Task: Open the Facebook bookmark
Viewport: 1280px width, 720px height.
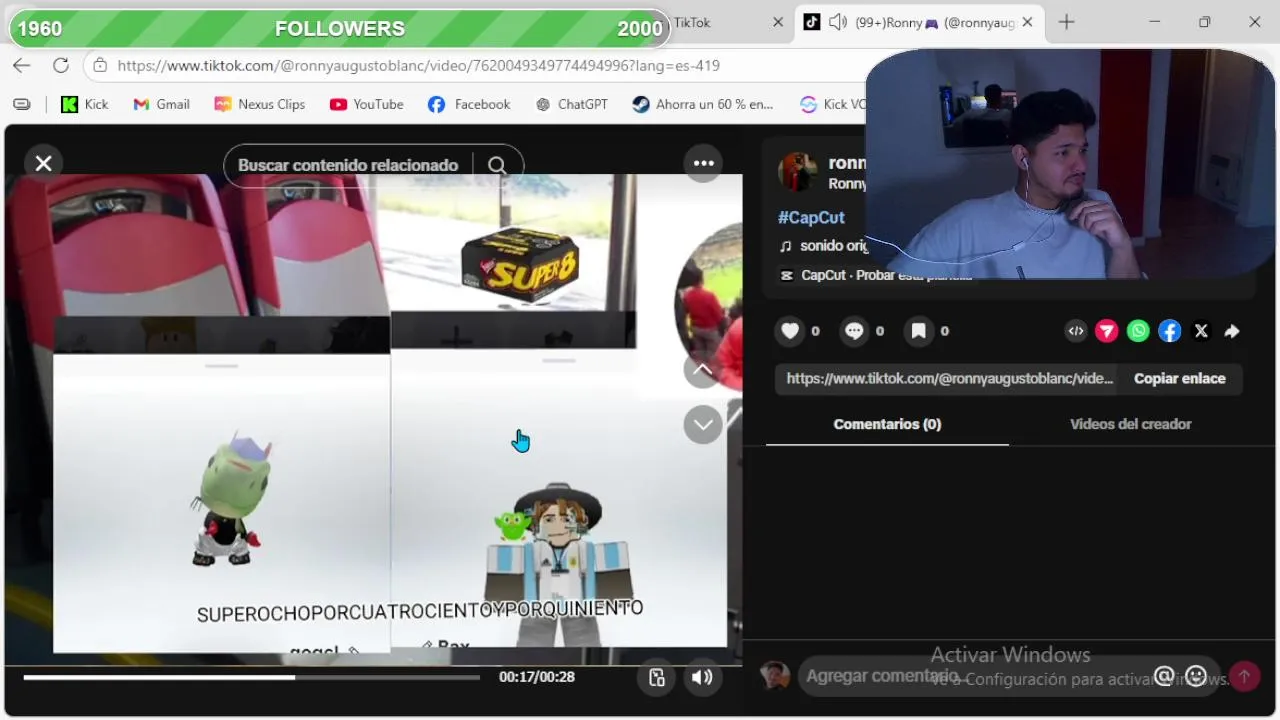Action: 469,104
